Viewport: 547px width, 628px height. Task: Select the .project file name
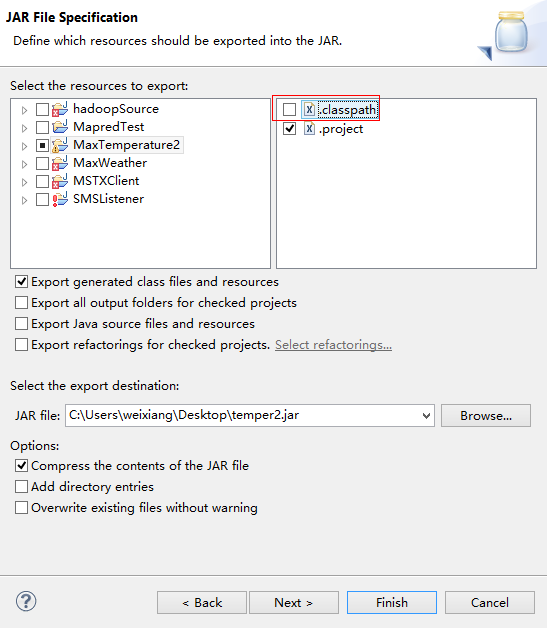click(x=341, y=129)
